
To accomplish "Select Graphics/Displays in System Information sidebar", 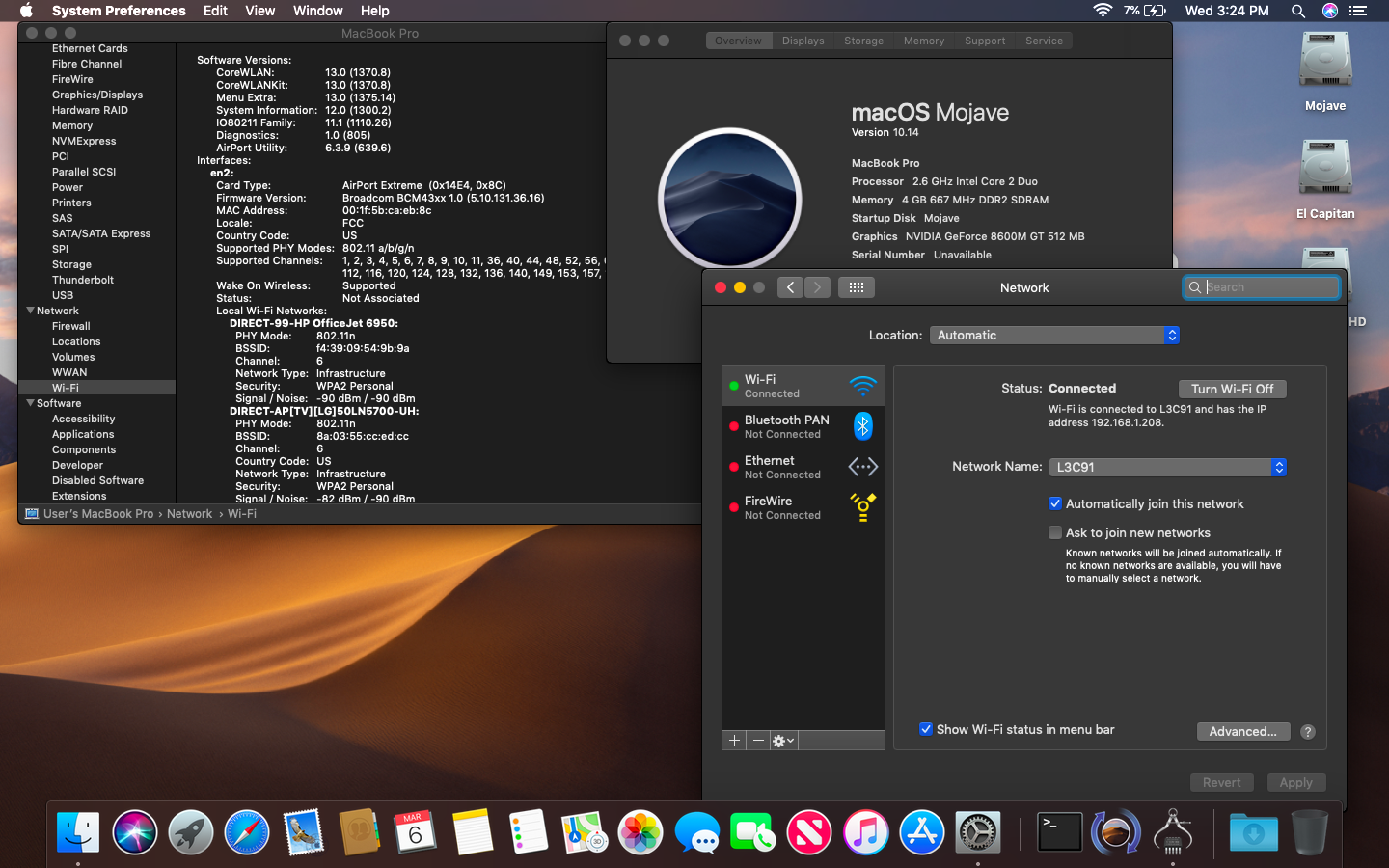I will (97, 95).
